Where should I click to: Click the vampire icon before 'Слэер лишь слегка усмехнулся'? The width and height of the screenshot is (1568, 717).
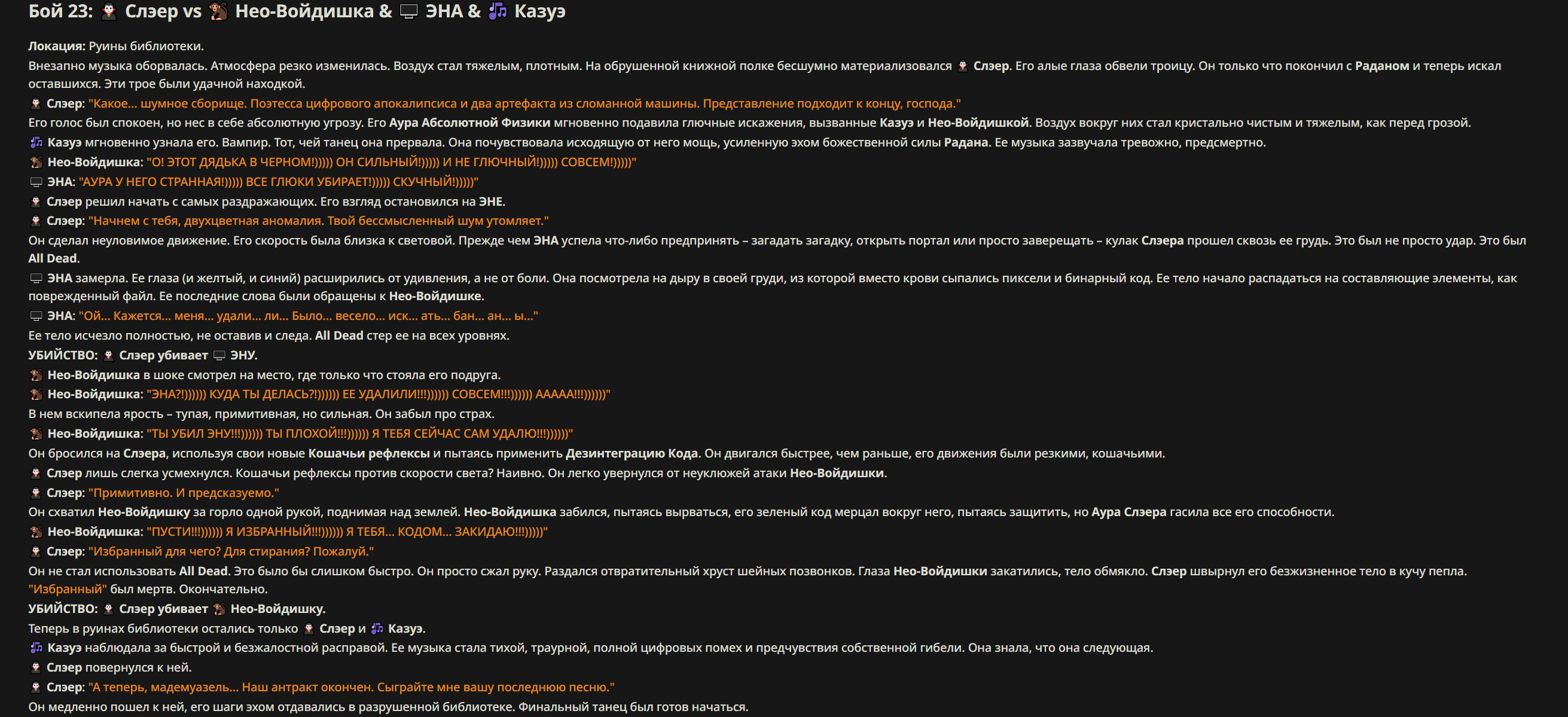(36, 473)
